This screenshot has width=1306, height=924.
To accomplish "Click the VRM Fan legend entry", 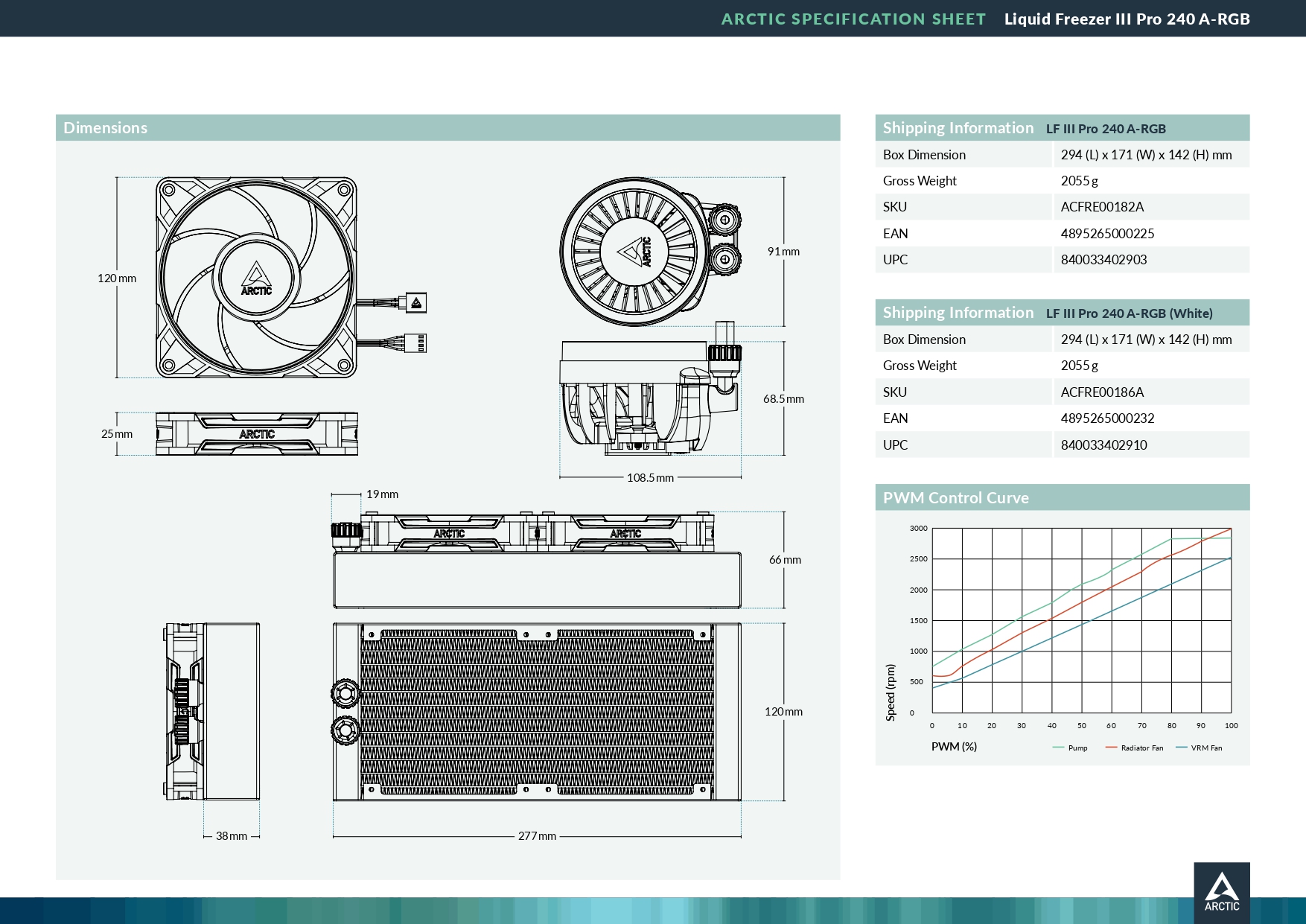I will tap(1199, 748).
